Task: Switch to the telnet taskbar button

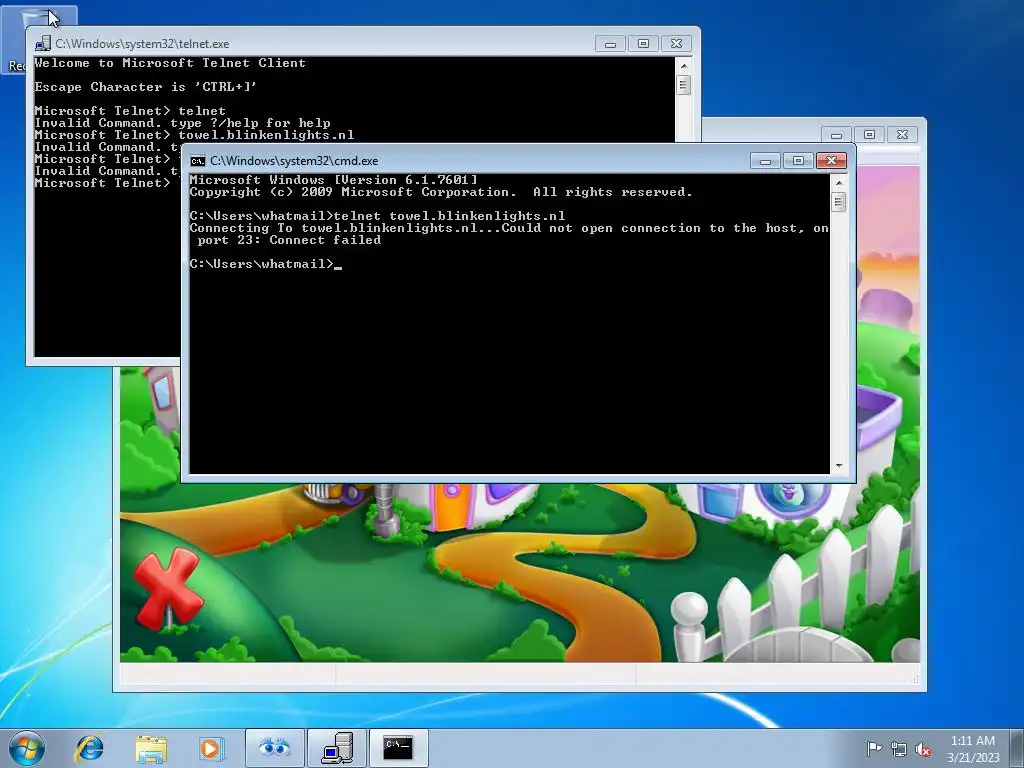Action: pos(337,748)
